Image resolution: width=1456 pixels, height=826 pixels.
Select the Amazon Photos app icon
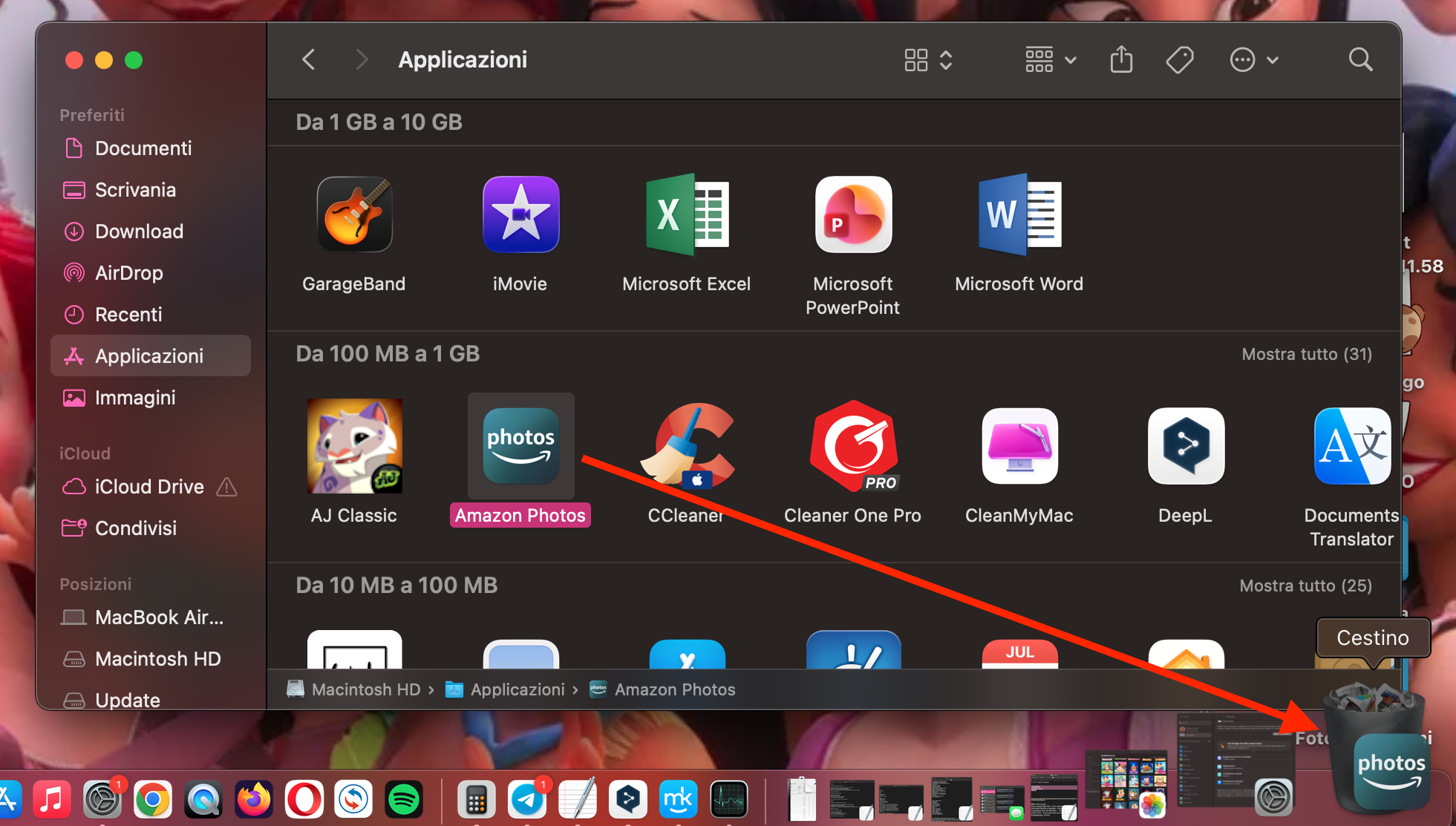(x=520, y=446)
